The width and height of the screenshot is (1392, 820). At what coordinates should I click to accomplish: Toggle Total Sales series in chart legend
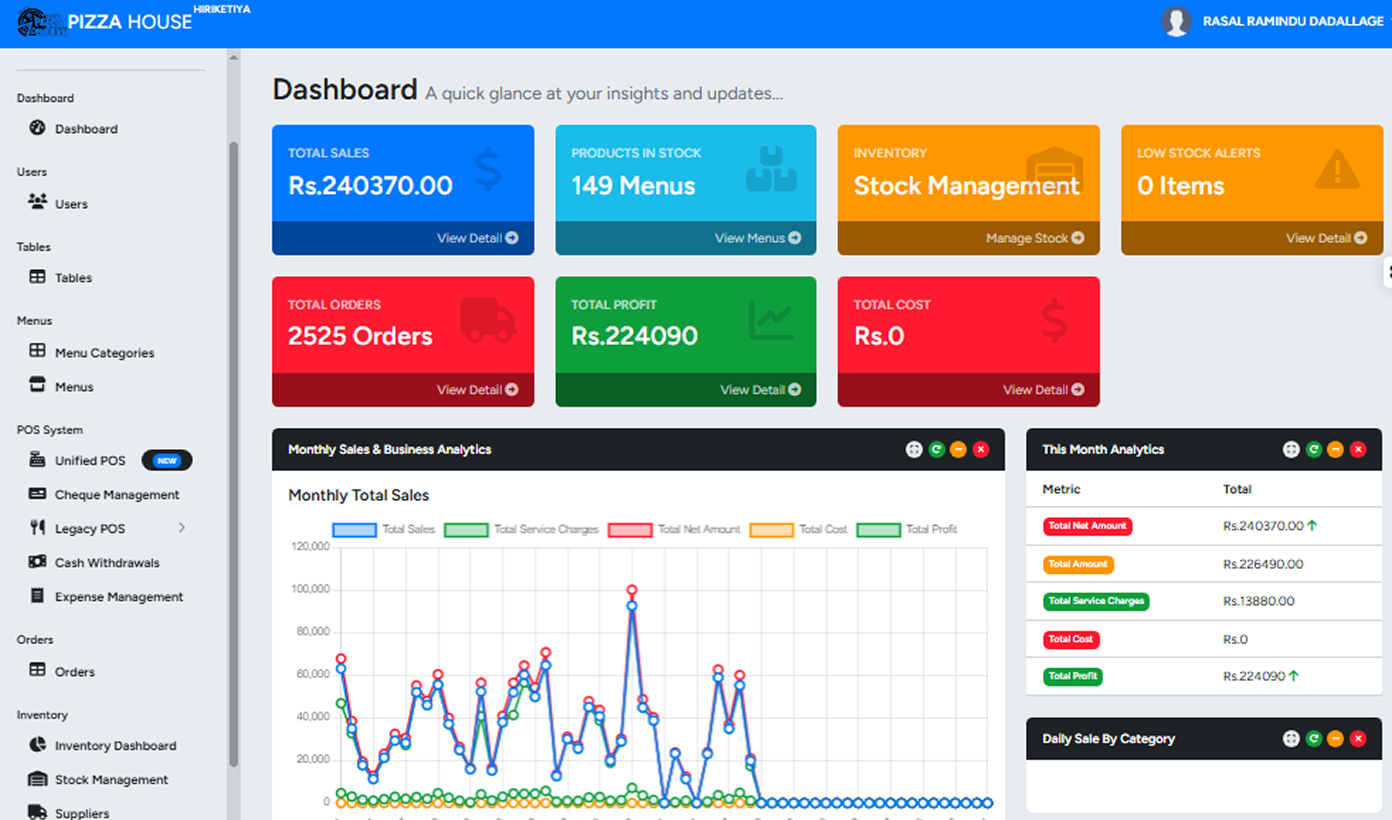pyautogui.click(x=382, y=529)
